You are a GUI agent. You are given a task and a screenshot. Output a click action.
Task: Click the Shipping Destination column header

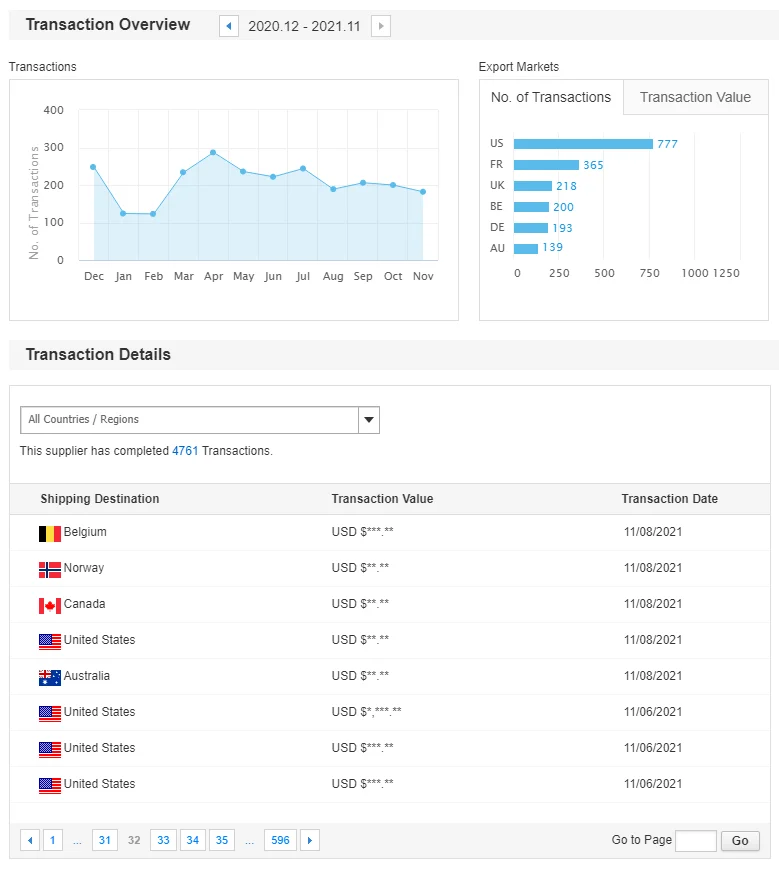(100, 499)
